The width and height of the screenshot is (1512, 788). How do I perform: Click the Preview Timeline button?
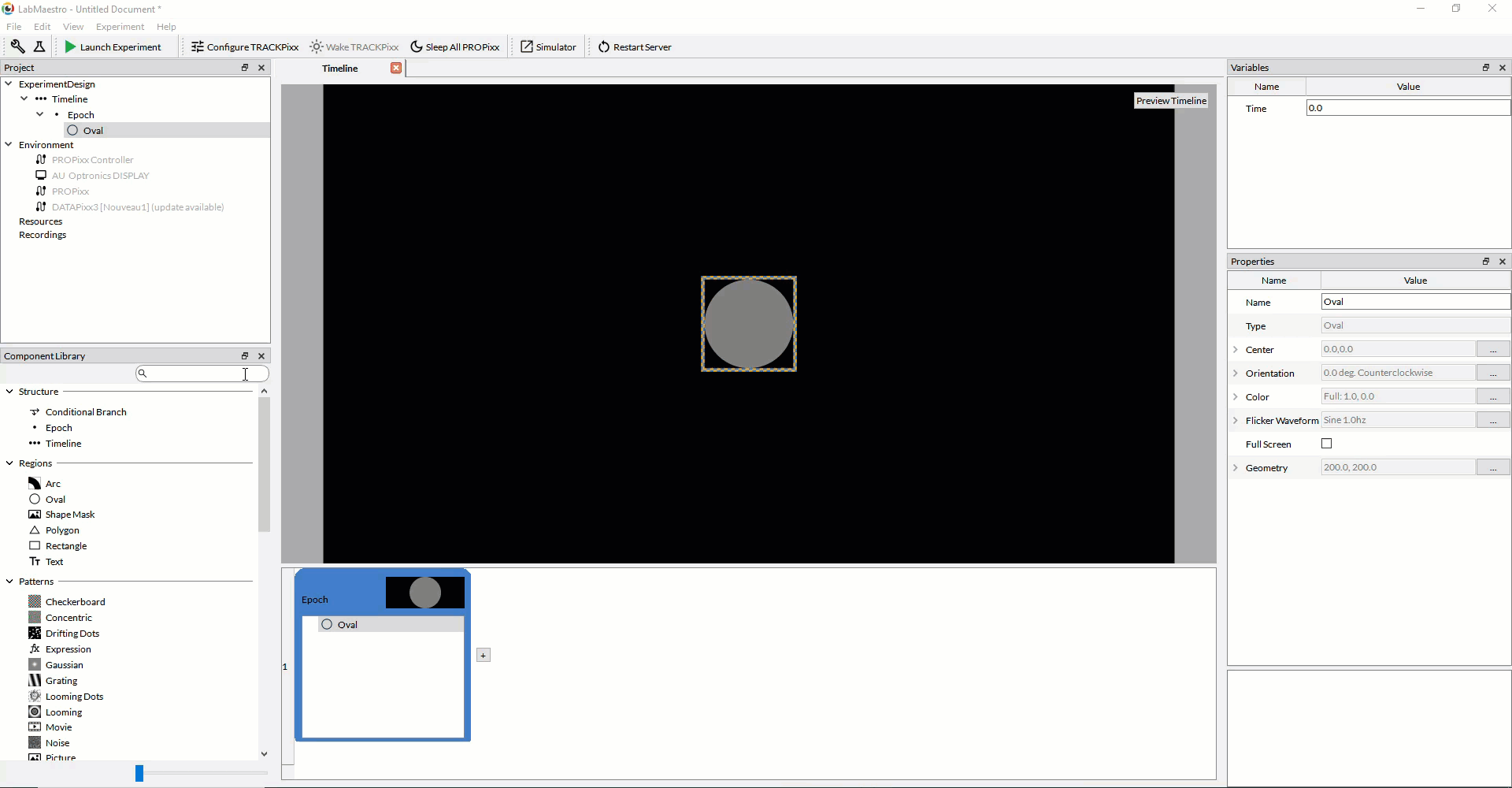1171,101
